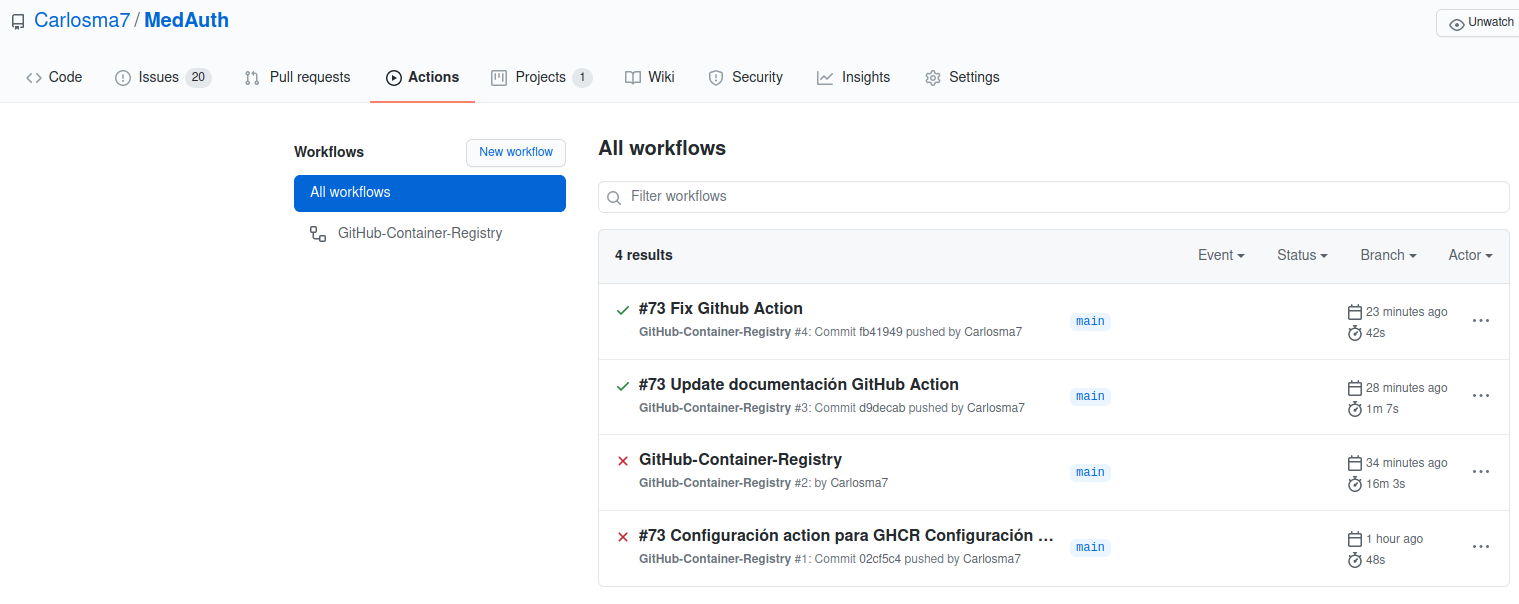Open the '#73 Fix Github Action' run

coord(721,308)
